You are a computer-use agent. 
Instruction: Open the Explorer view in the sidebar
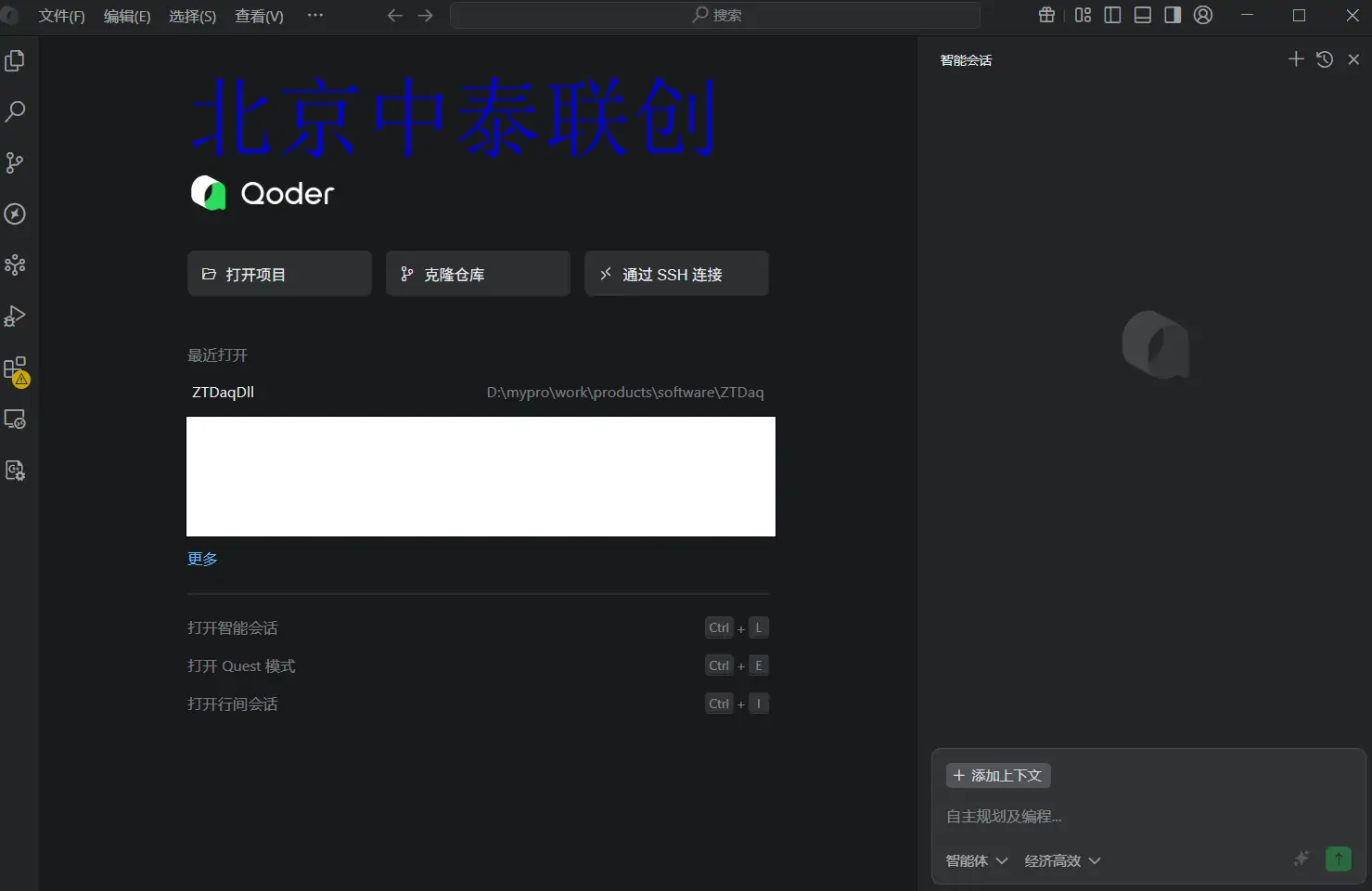point(15,60)
